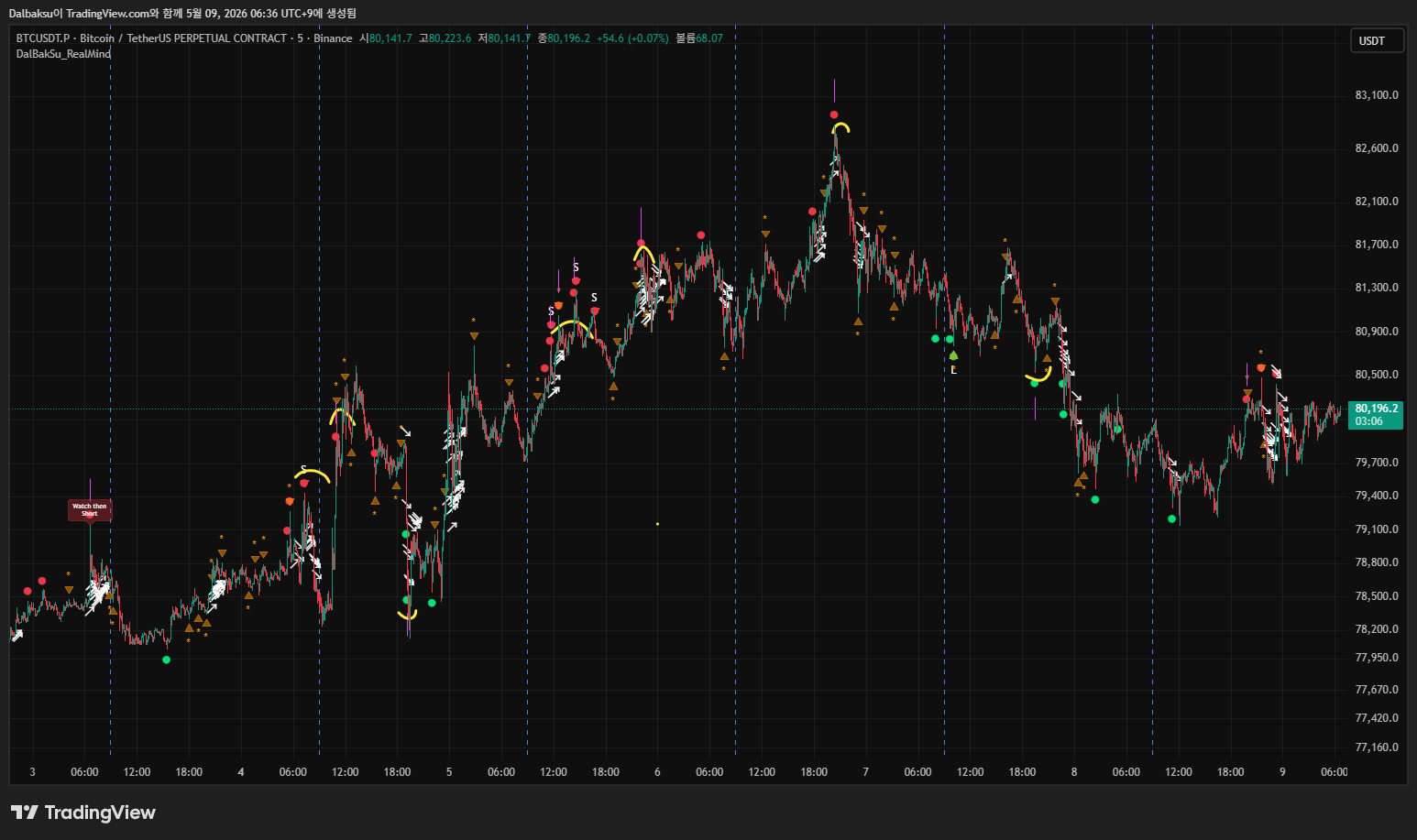Click date label 7 on time axis
The height and width of the screenshot is (840, 1417).
[x=865, y=772]
